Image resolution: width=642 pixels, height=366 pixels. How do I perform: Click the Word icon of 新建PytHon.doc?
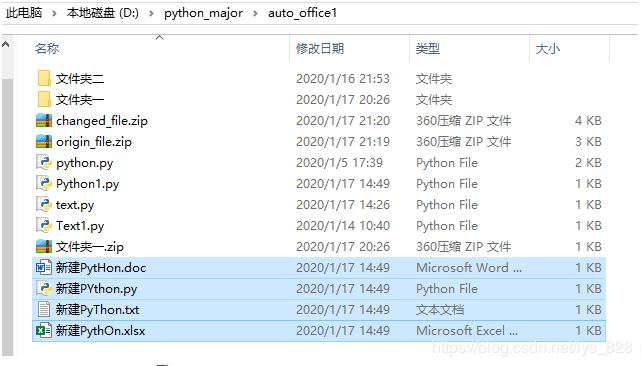tap(44, 268)
